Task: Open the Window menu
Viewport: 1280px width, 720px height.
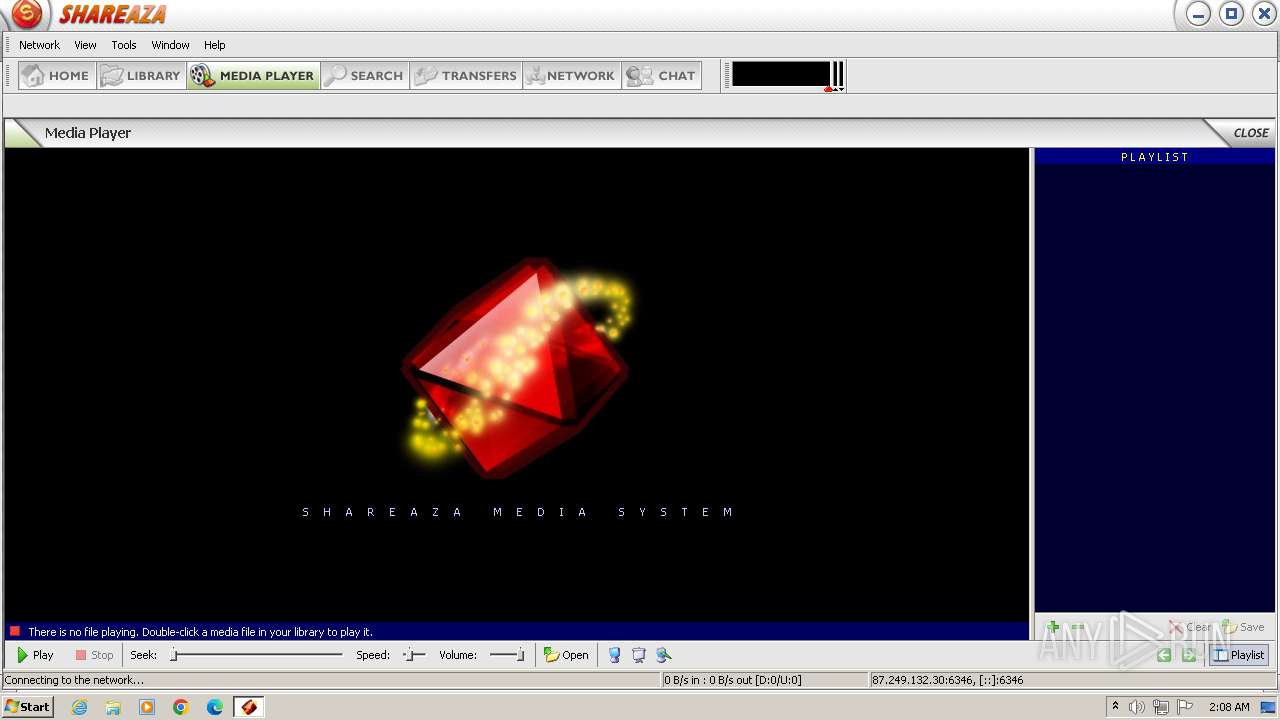Action: tap(170, 45)
